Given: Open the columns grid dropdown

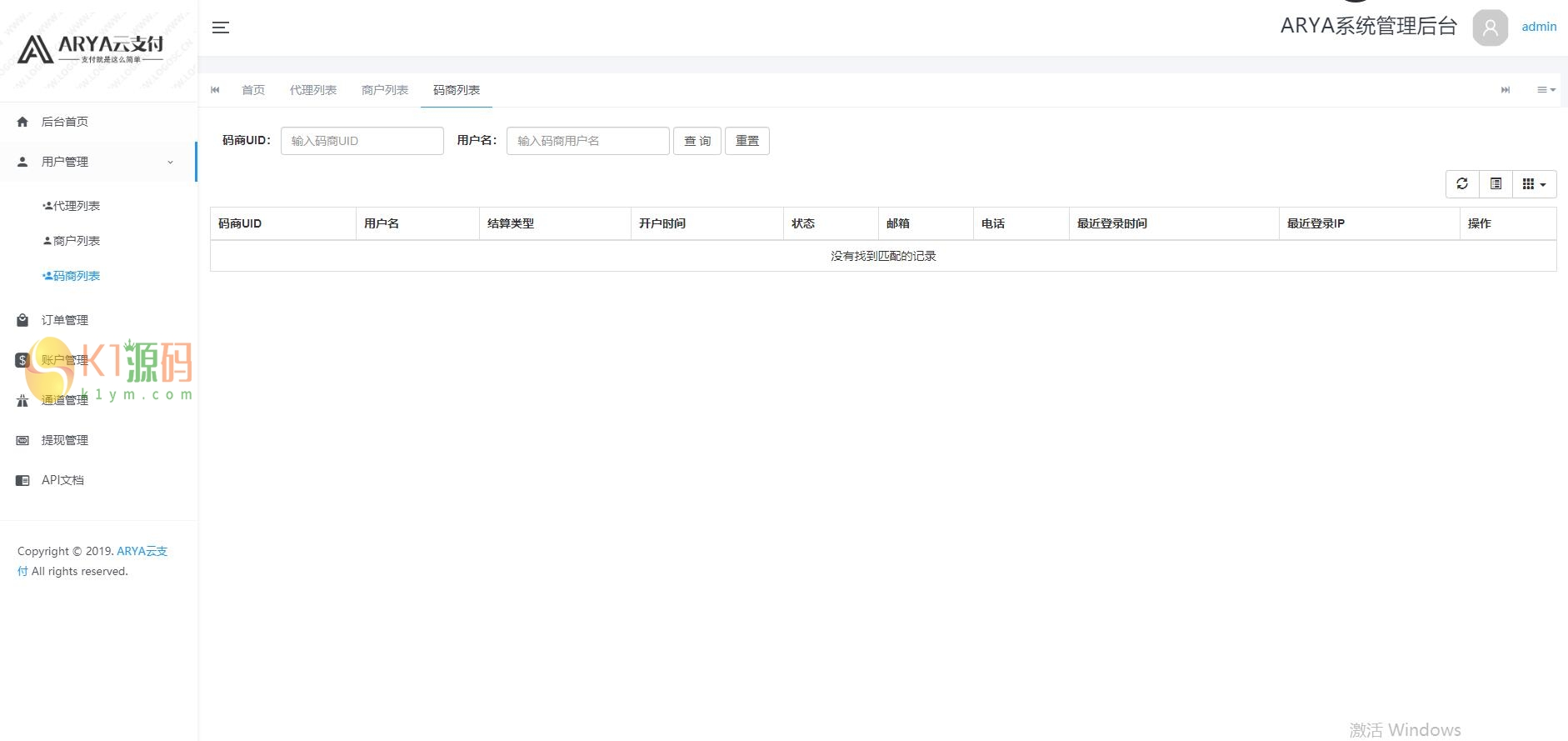Looking at the screenshot, I should (x=1534, y=184).
